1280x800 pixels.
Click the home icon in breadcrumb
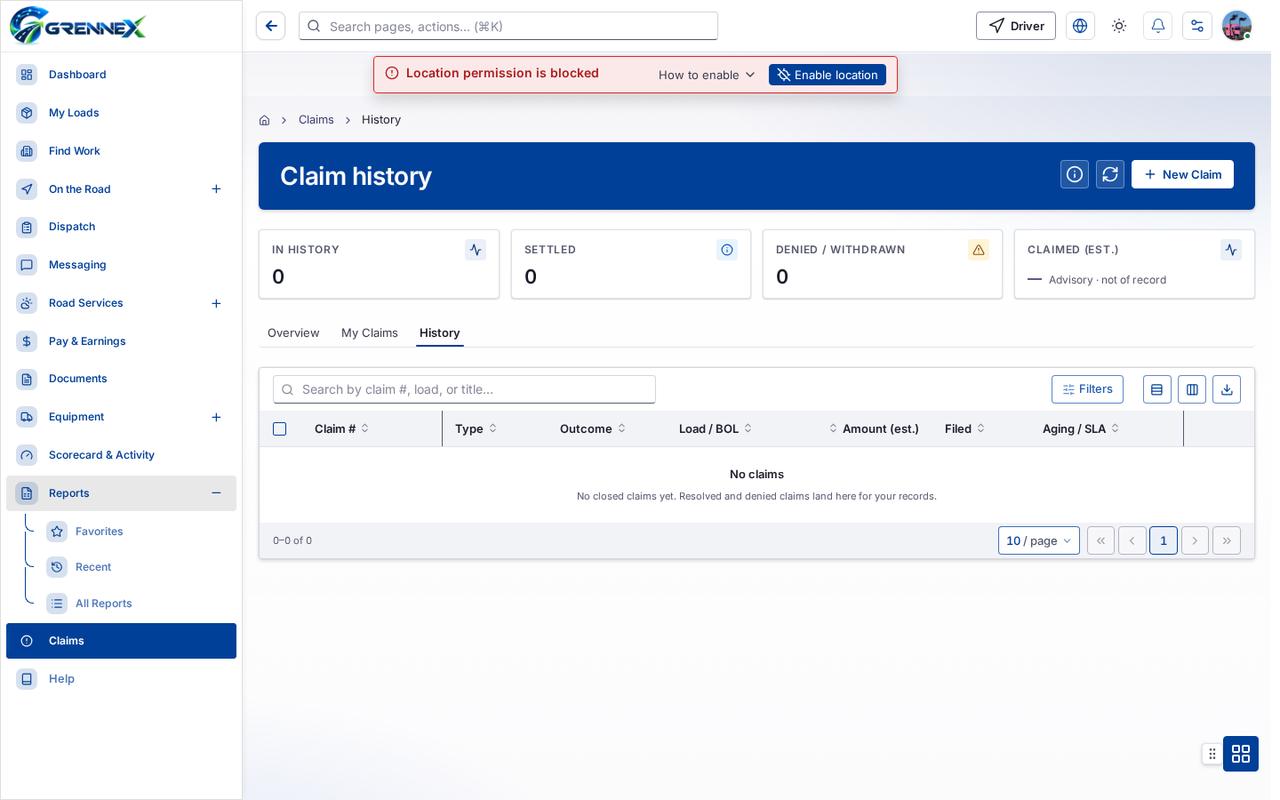point(264,120)
